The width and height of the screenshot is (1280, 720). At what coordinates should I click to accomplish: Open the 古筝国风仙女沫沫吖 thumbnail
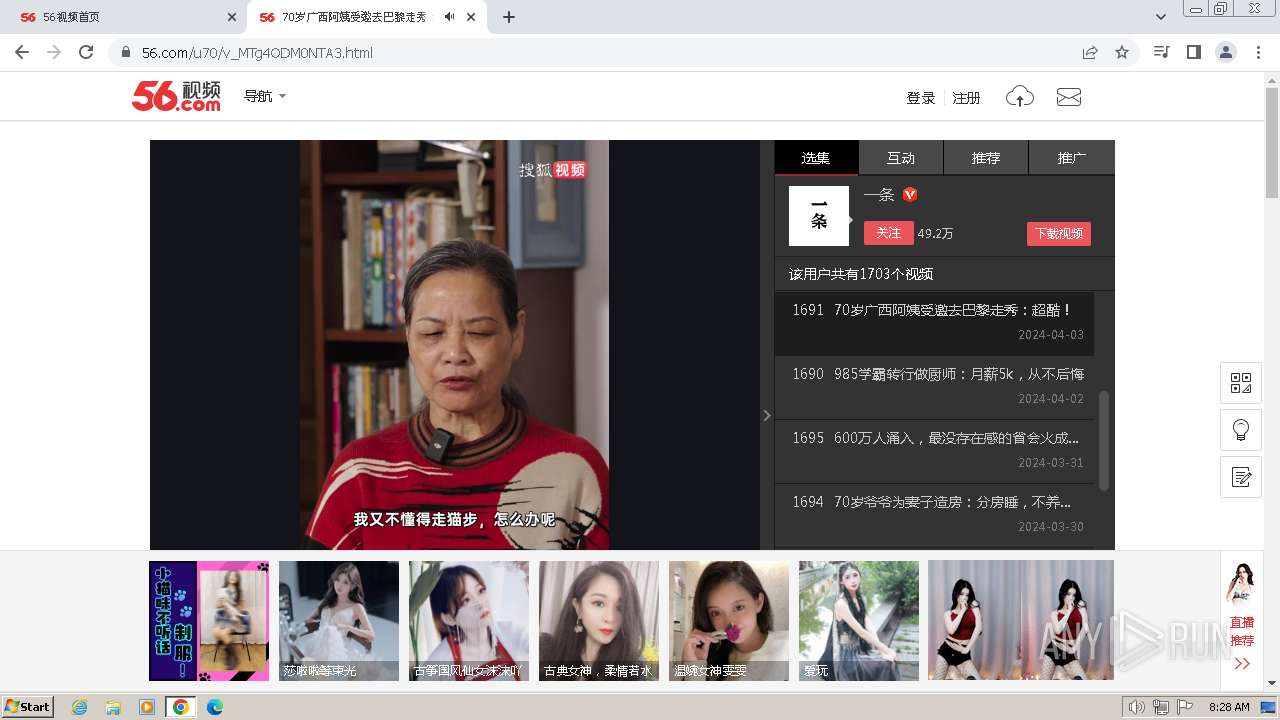point(469,621)
